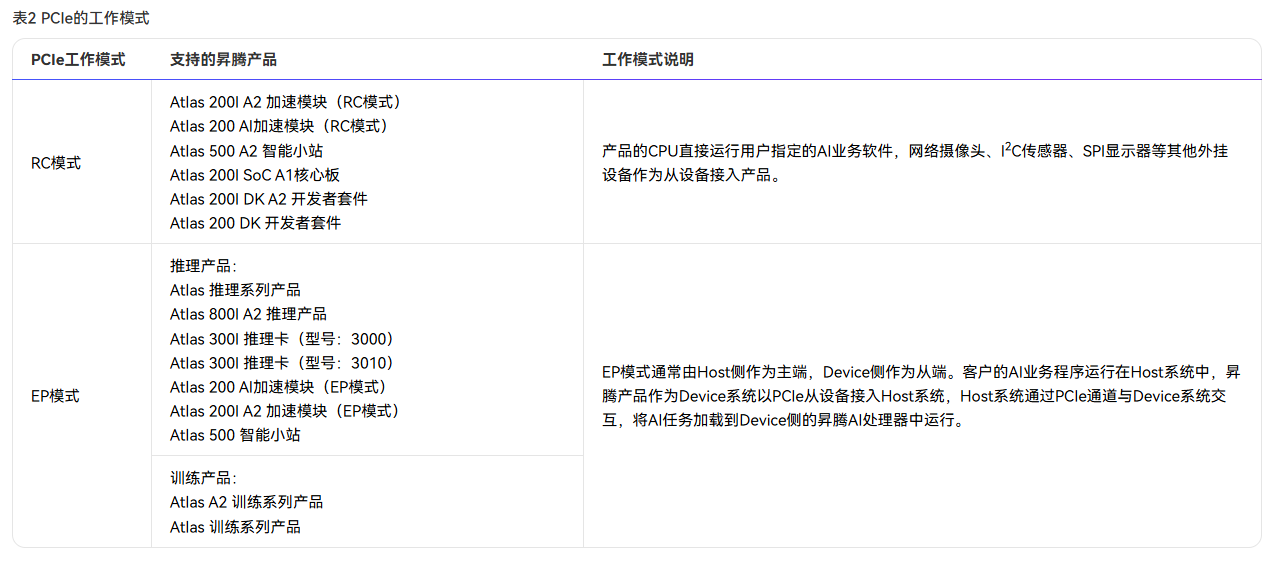
Task: Click 'Atlas 200I DK A2 开发者套件' entry
Action: [269, 199]
